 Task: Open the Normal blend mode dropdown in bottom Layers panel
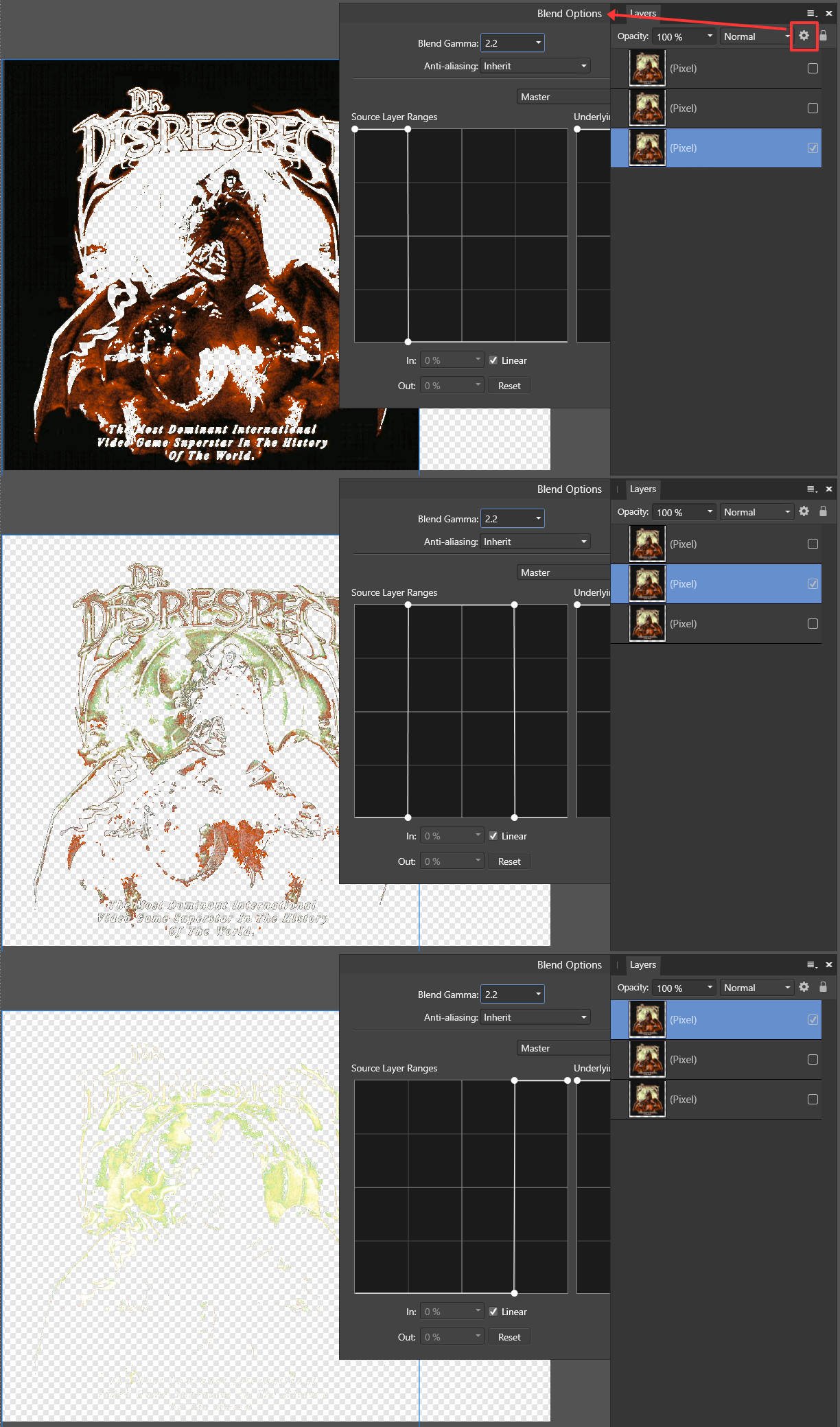(756, 988)
